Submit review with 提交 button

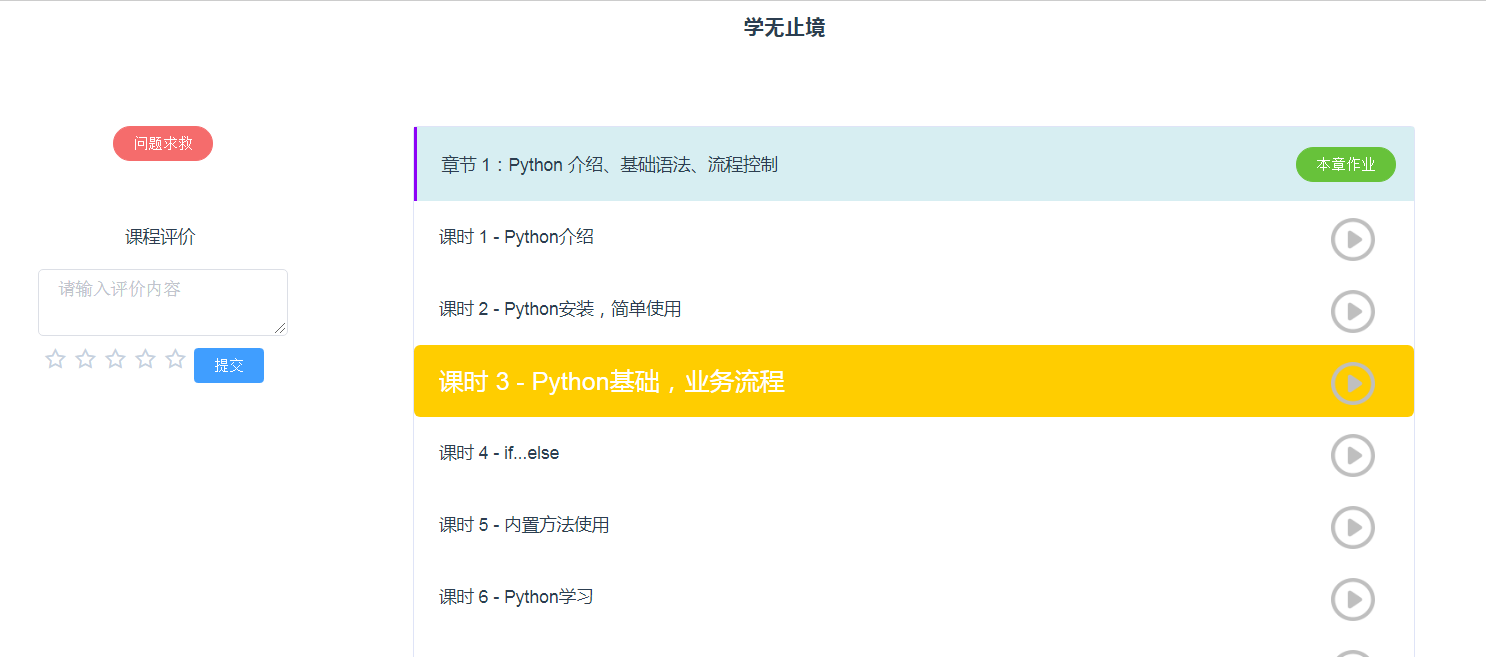pyautogui.click(x=229, y=365)
